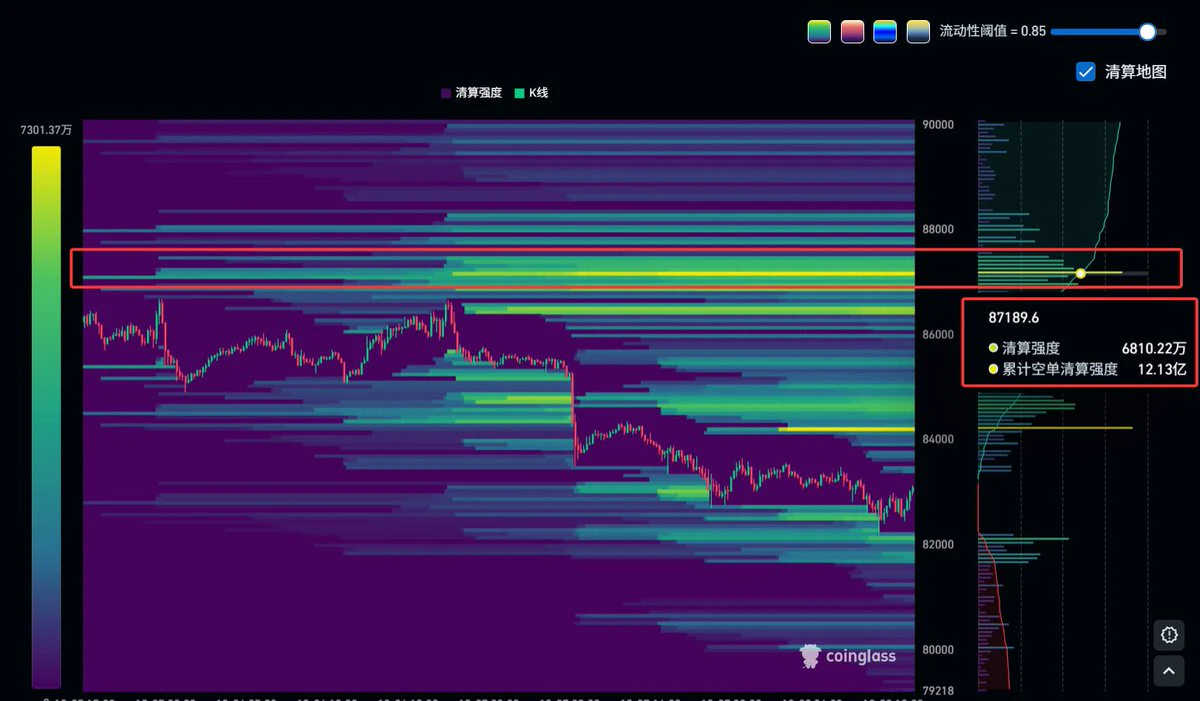Click the 80000 price axis label
Viewport: 1200px width, 701px height.
938,649
